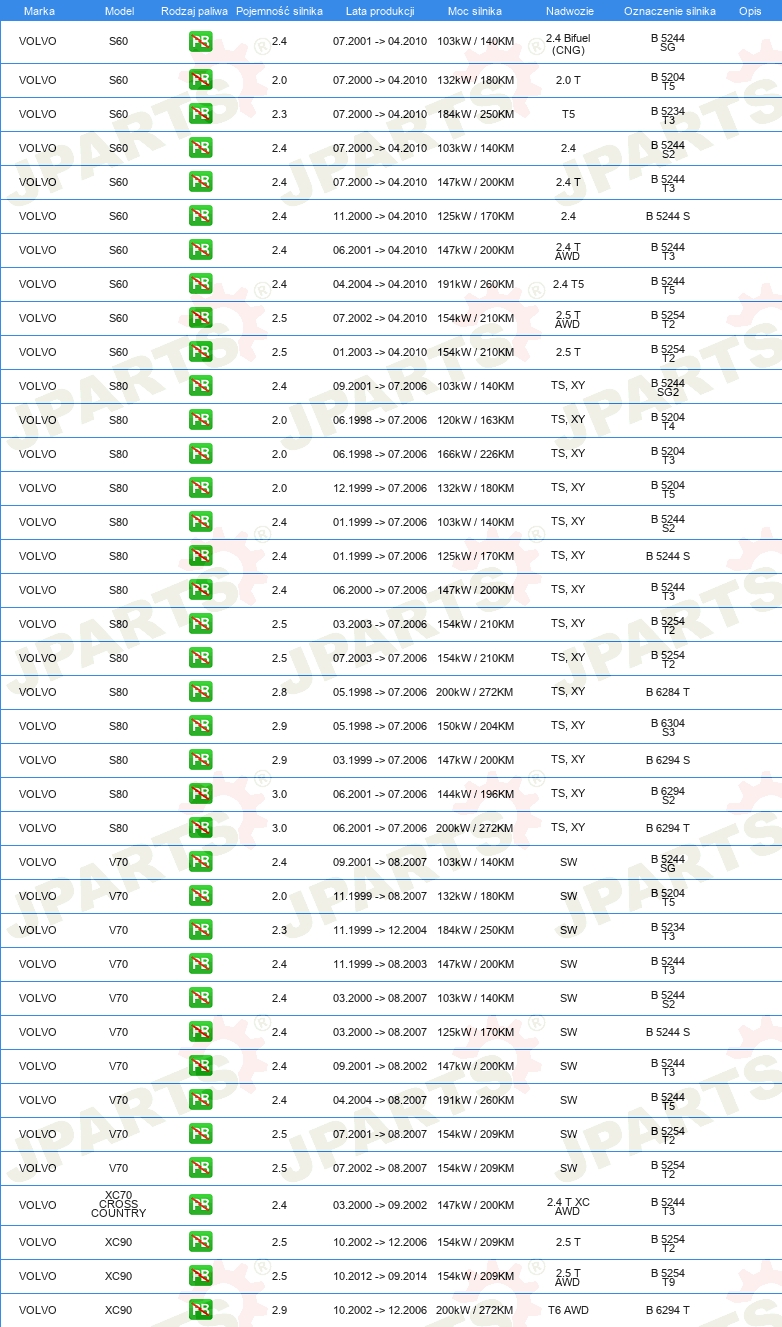Click the fuel icon for S60 B 5234 T3
The image size is (782, 1327).
point(200,114)
